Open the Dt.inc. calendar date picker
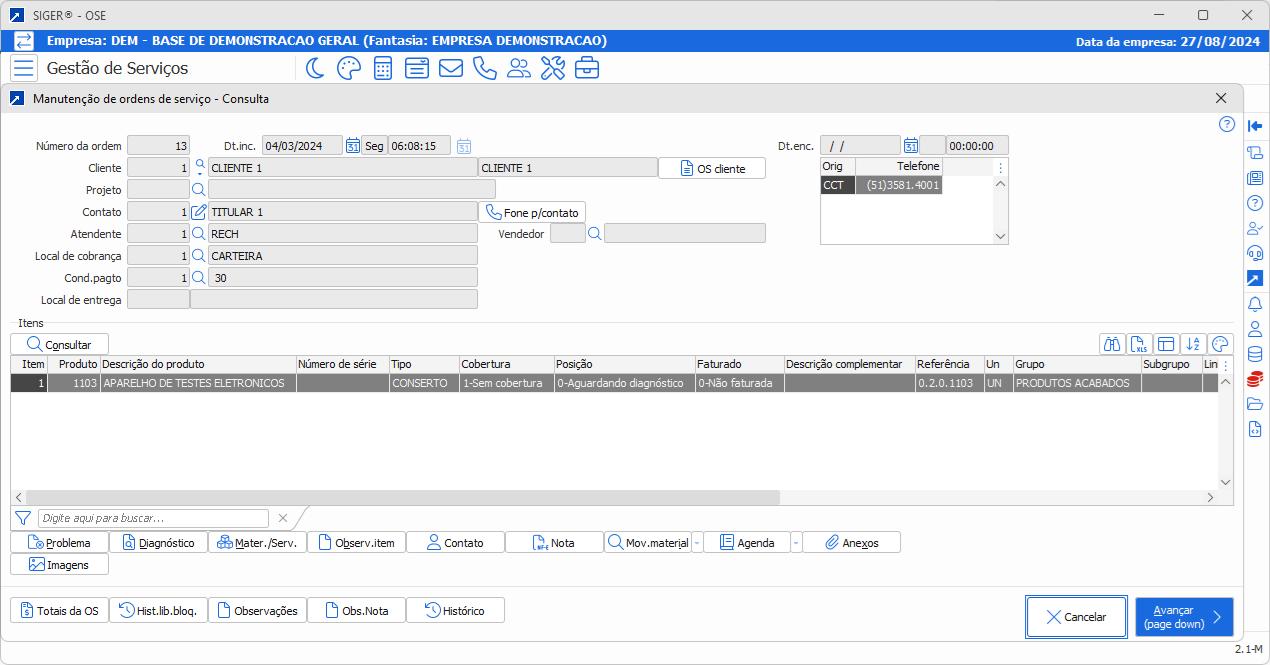This screenshot has height=665, width=1270. coord(353,146)
